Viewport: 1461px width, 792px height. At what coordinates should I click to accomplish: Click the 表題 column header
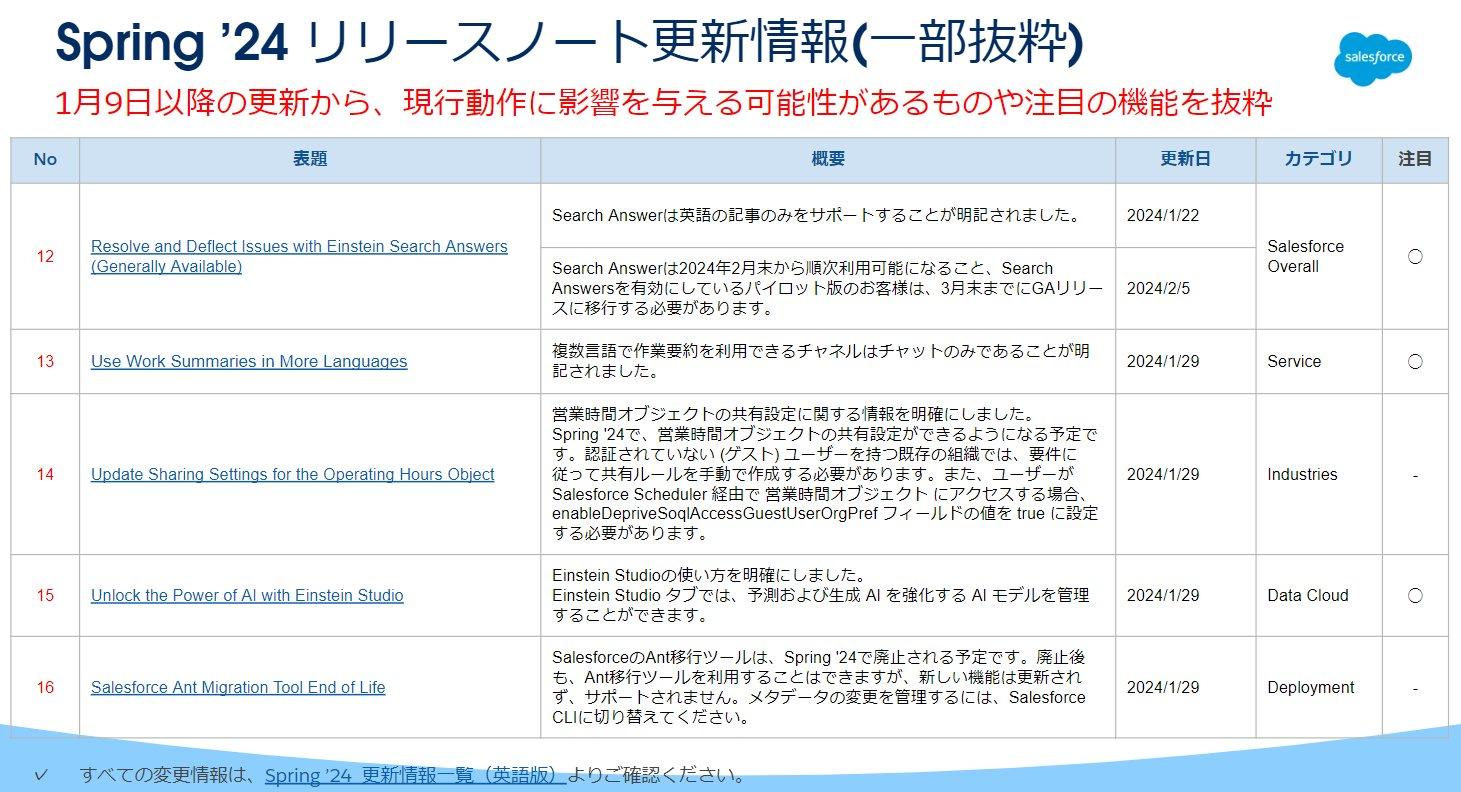click(310, 159)
